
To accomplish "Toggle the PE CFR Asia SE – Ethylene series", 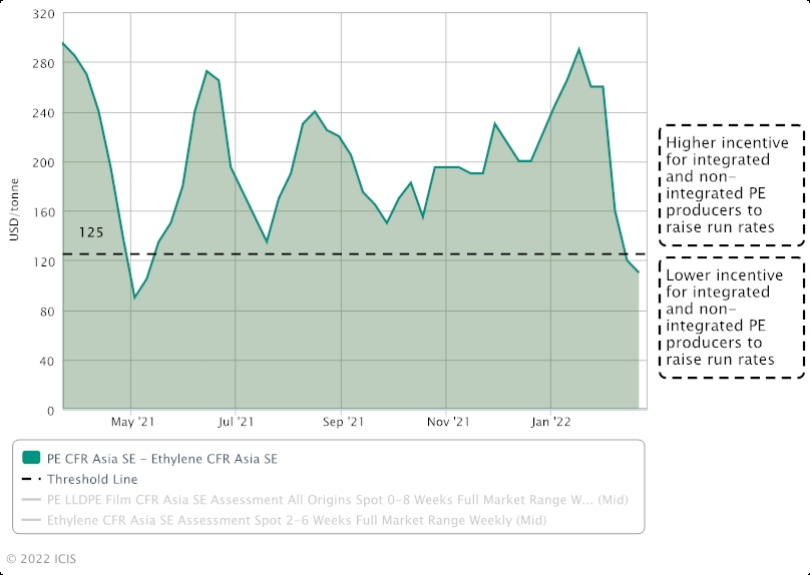I will pyautogui.click(x=150, y=459).
